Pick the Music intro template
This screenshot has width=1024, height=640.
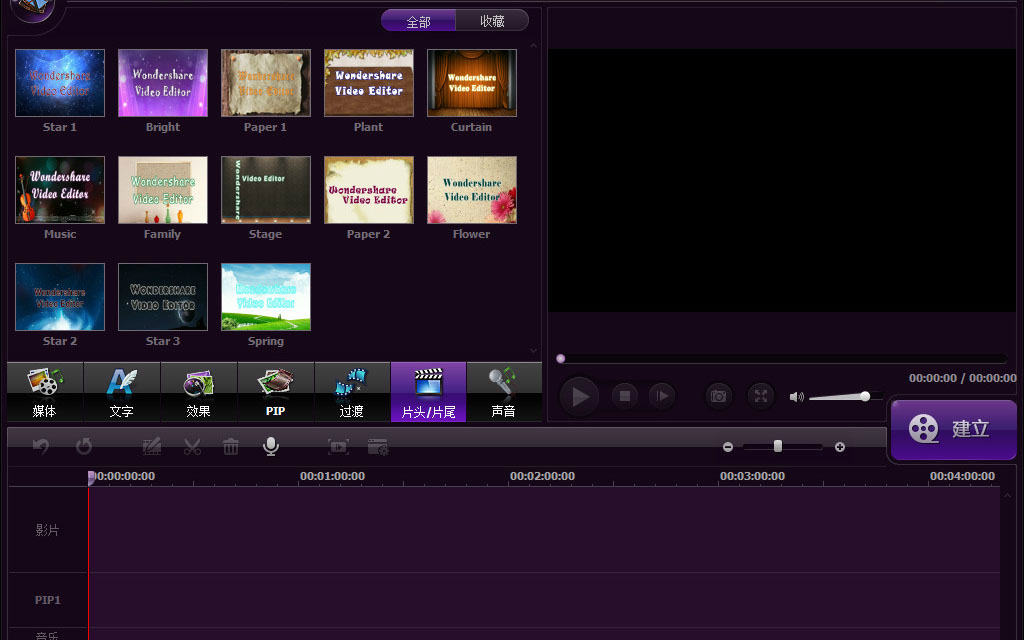60,190
